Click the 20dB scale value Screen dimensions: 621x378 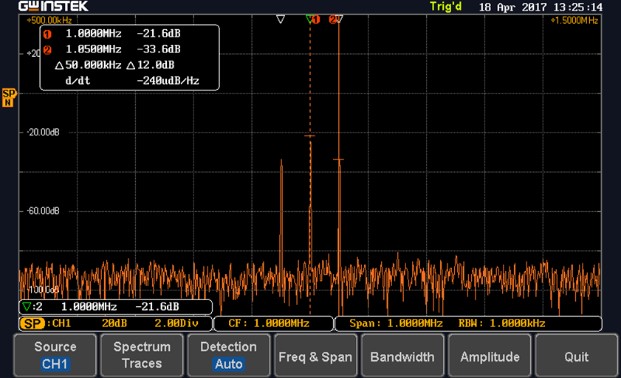[114, 323]
